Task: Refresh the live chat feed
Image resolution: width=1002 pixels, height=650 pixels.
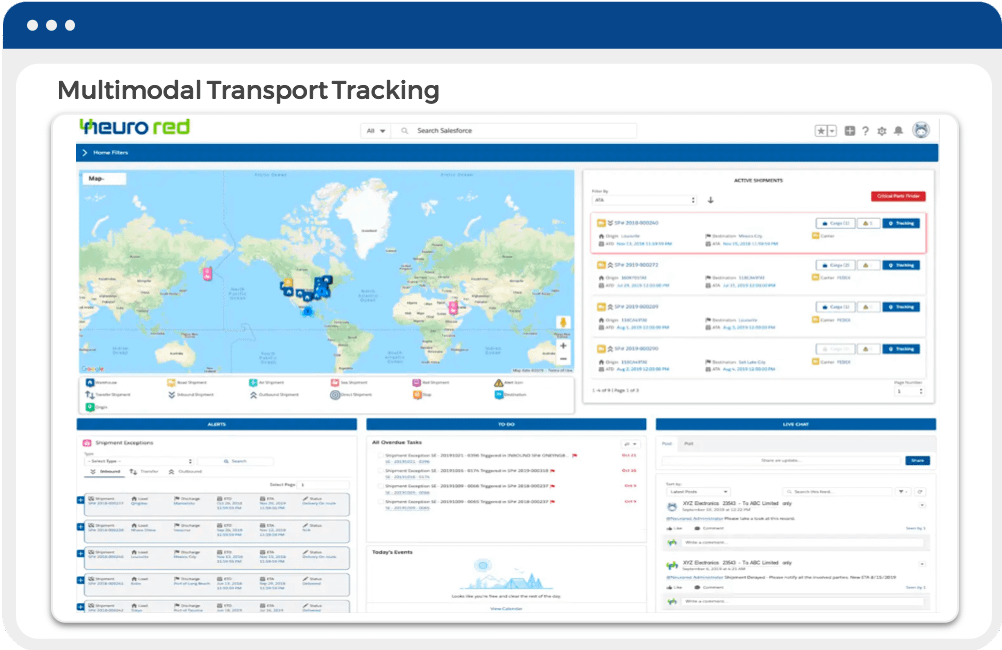Action: coord(920,491)
